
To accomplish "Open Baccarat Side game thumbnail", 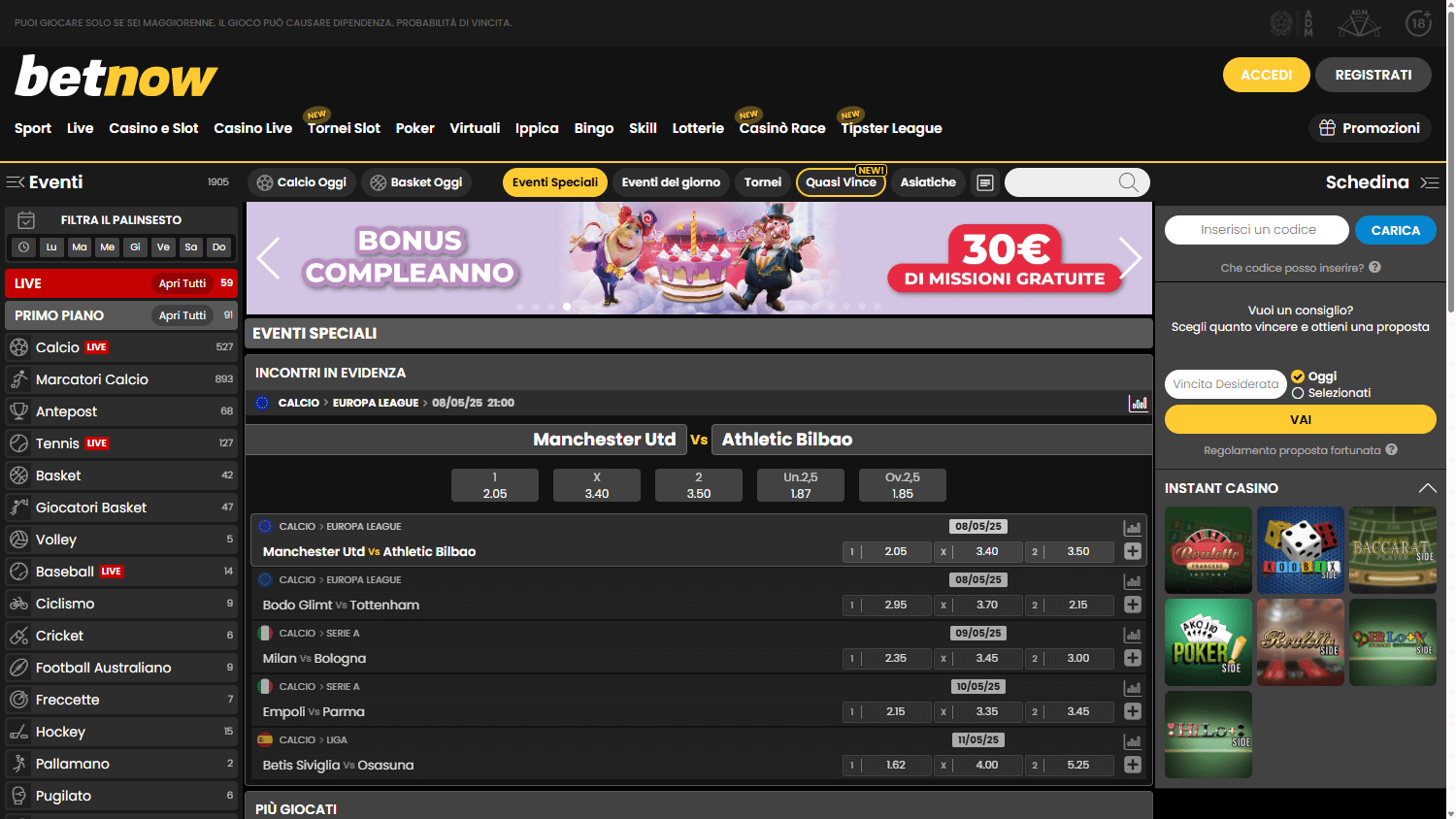I will 1393,550.
